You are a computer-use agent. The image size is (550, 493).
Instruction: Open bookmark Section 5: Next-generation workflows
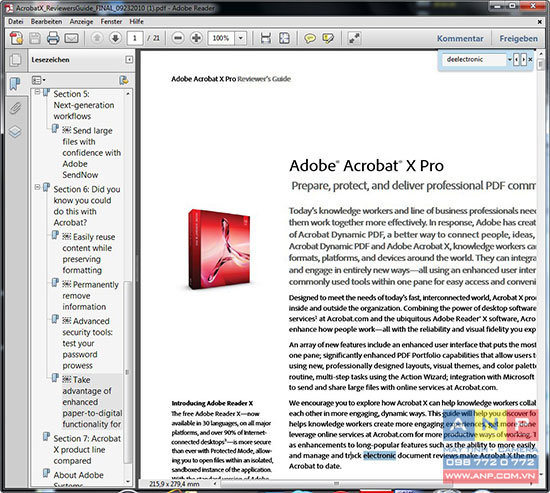click(x=84, y=105)
